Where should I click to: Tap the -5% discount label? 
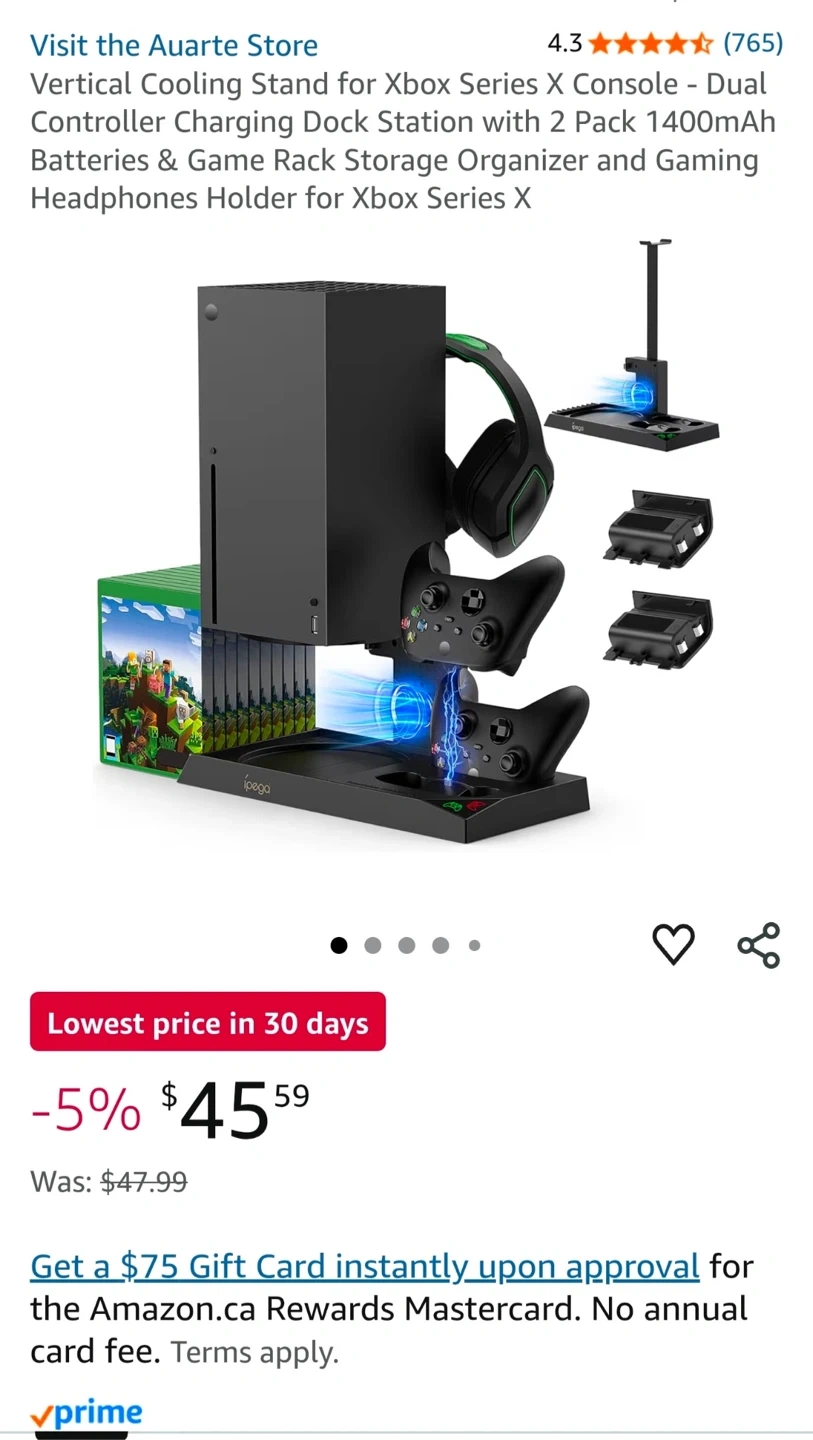point(86,1112)
